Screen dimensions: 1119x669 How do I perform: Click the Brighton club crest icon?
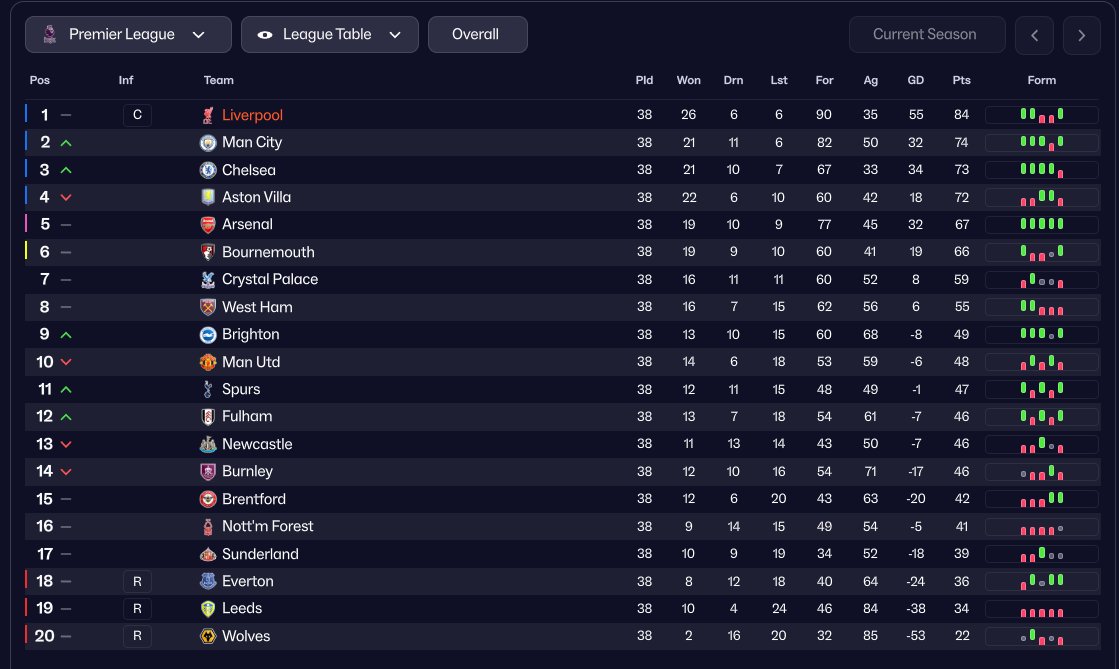pyautogui.click(x=208, y=334)
